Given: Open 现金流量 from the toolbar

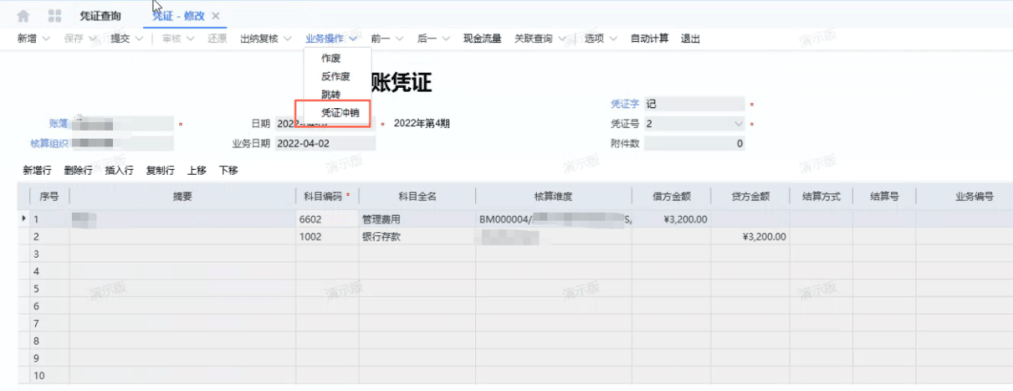Looking at the screenshot, I should click(482, 39).
